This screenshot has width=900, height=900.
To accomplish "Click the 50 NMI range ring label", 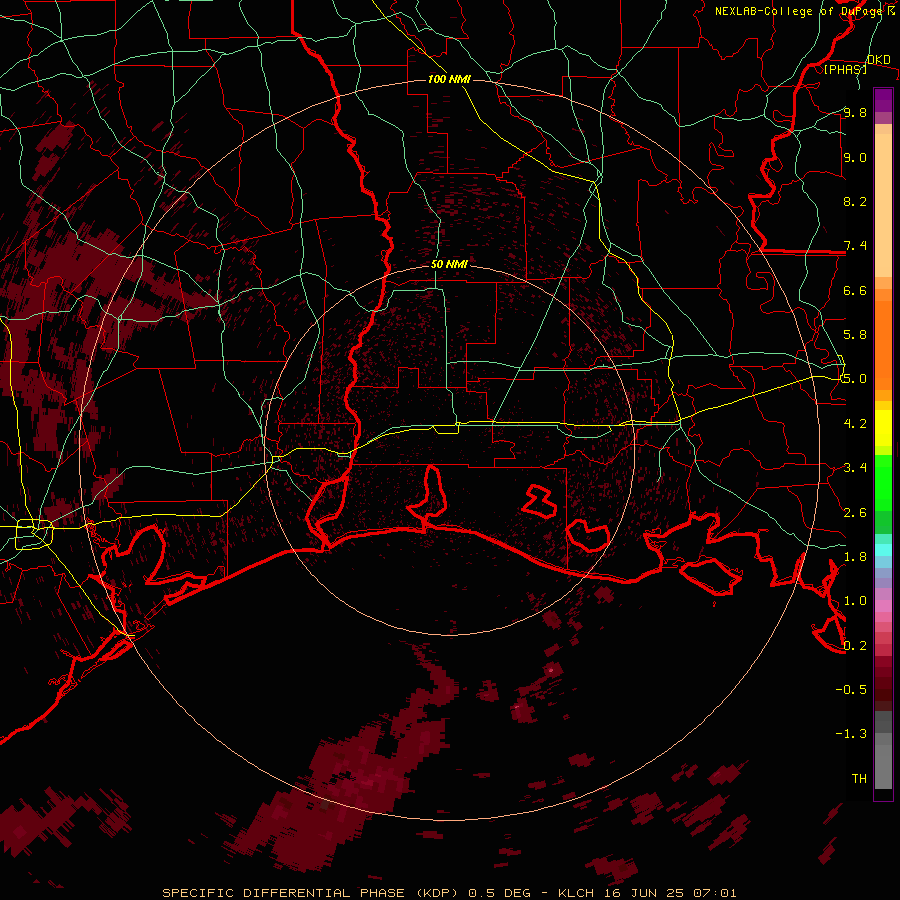I will [449, 264].
